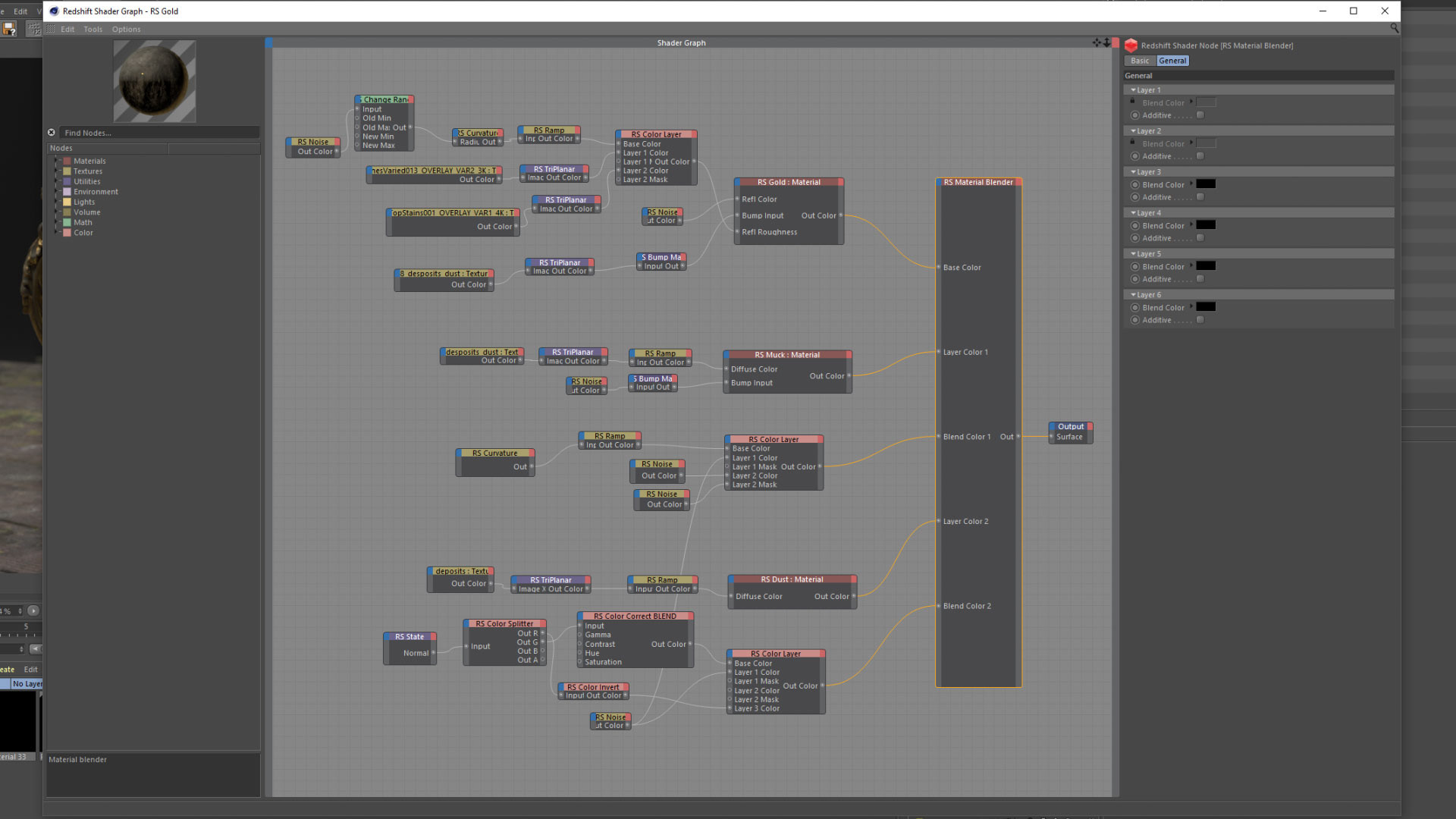Collapse the Layer 4 section

pos(1133,213)
